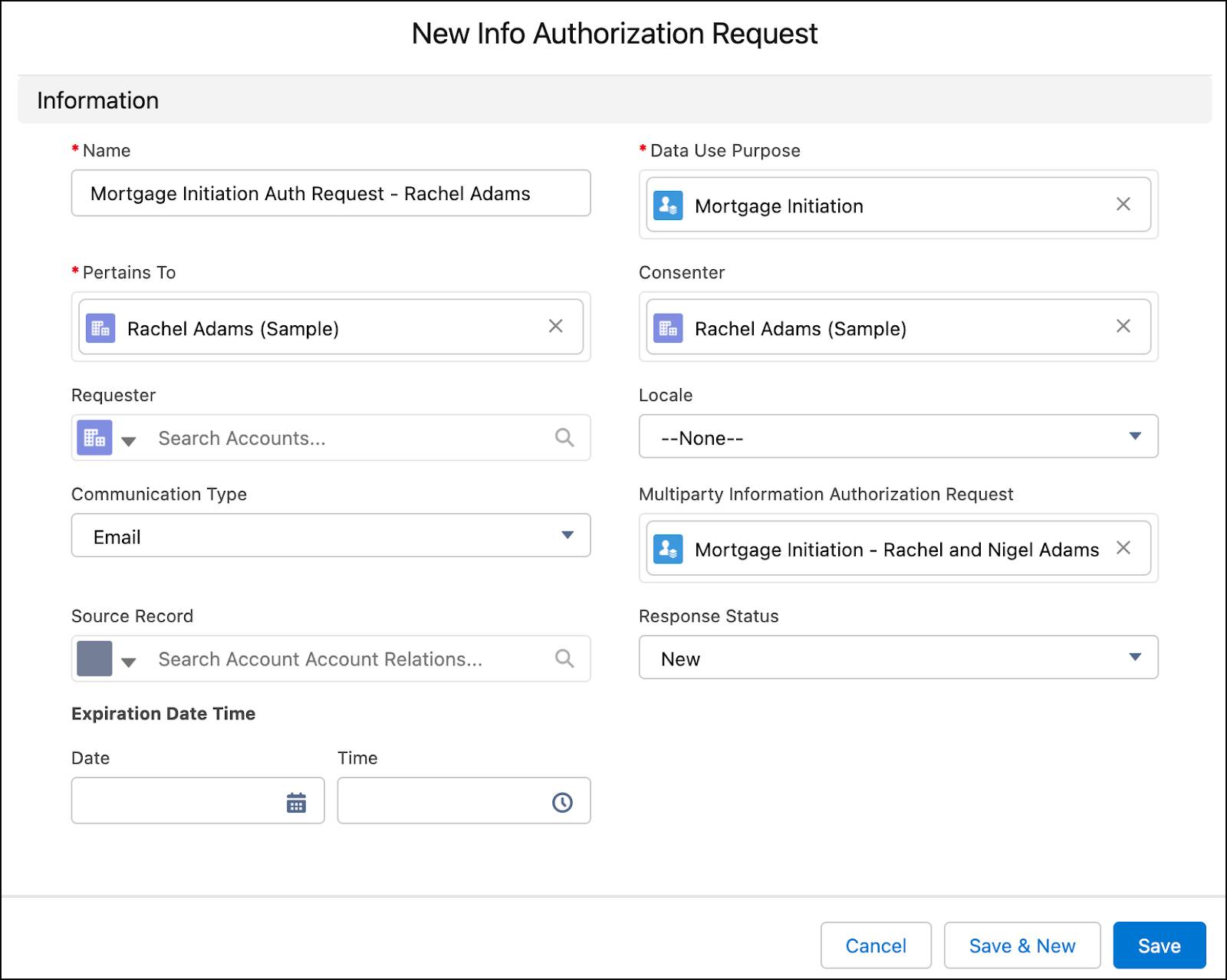This screenshot has height=980, width=1227.
Task: Open the Communication Type dropdown
Action: coord(567,535)
